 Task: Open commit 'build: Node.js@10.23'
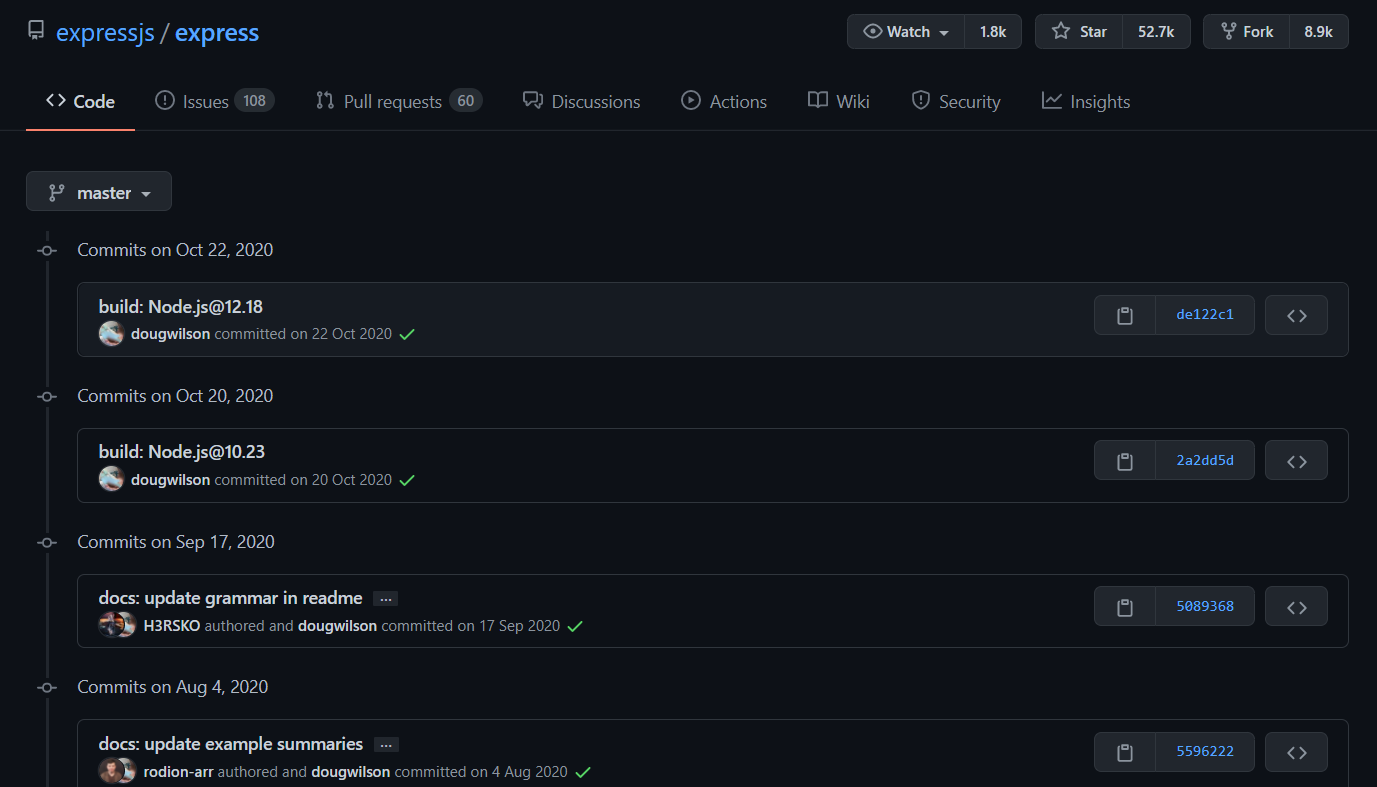pos(182,452)
